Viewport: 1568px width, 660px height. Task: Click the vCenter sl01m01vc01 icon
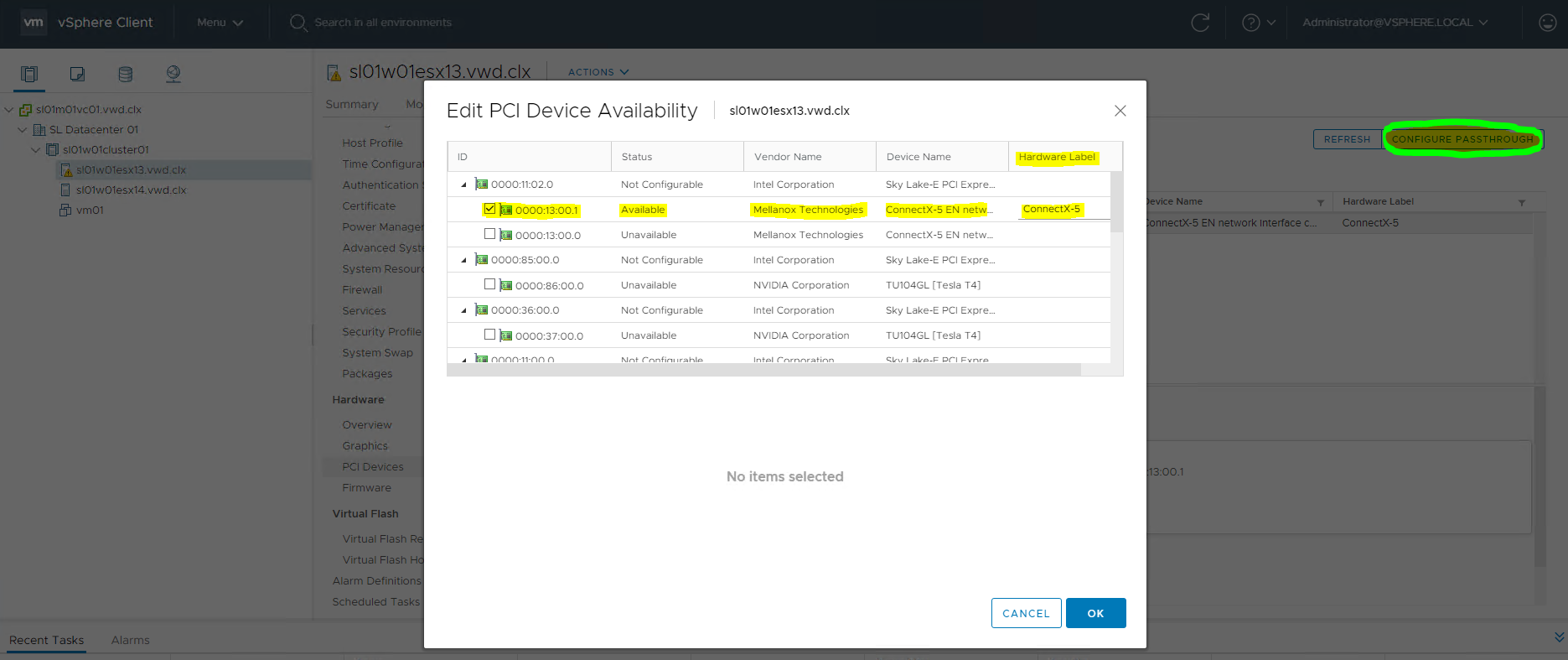tap(25, 109)
